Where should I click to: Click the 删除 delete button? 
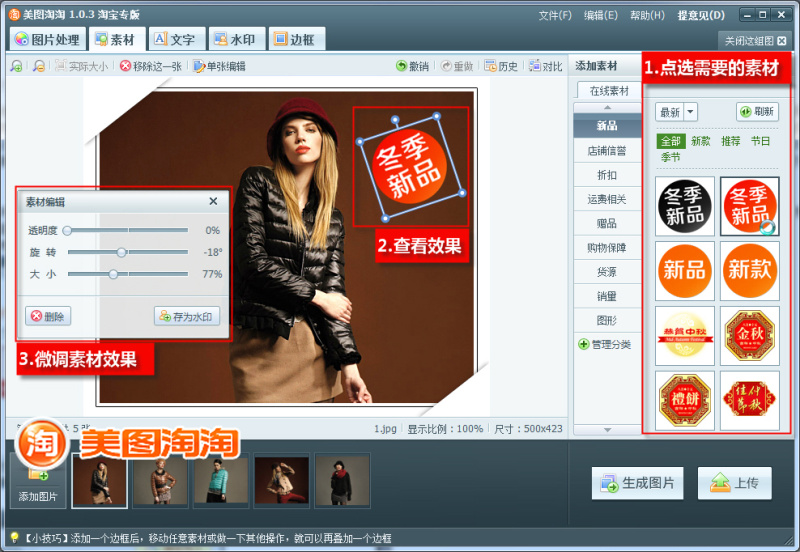pyautogui.click(x=48, y=316)
